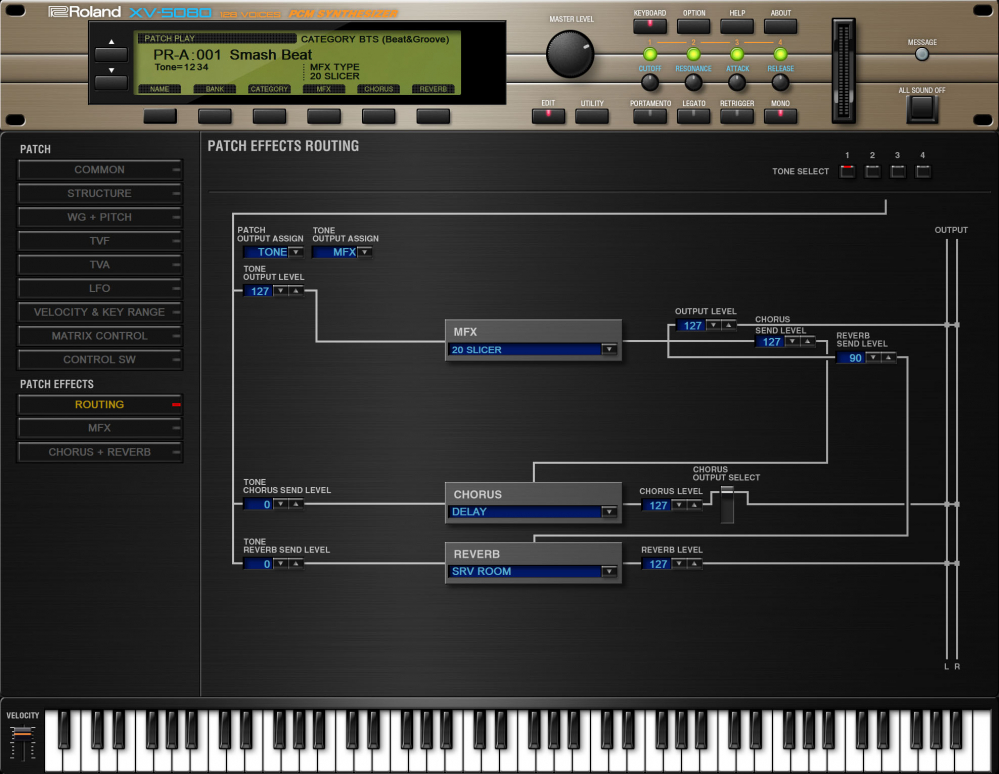This screenshot has height=774, width=999.
Task: Open the Chorus + Reverb page
Action: [x=100, y=452]
